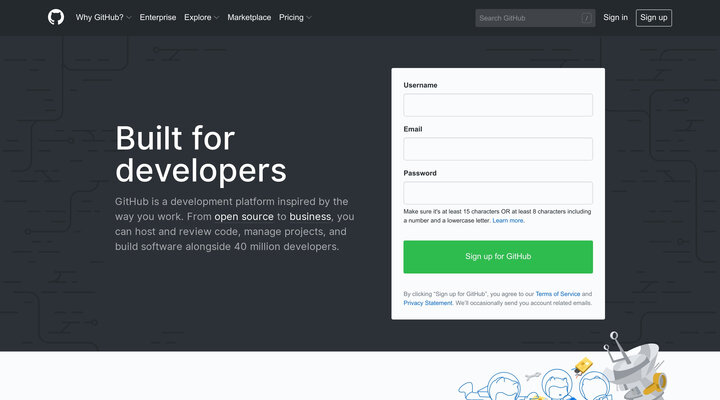Expand the Pricing dropdown

click(295, 17)
